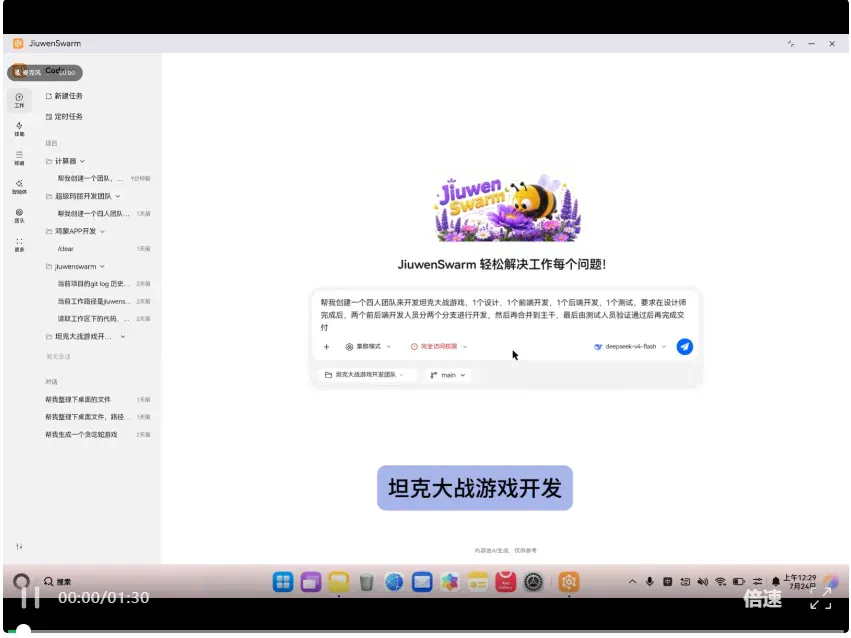Open the yellow notes app in the taskbar
851x638 pixels.
[x=478, y=582]
